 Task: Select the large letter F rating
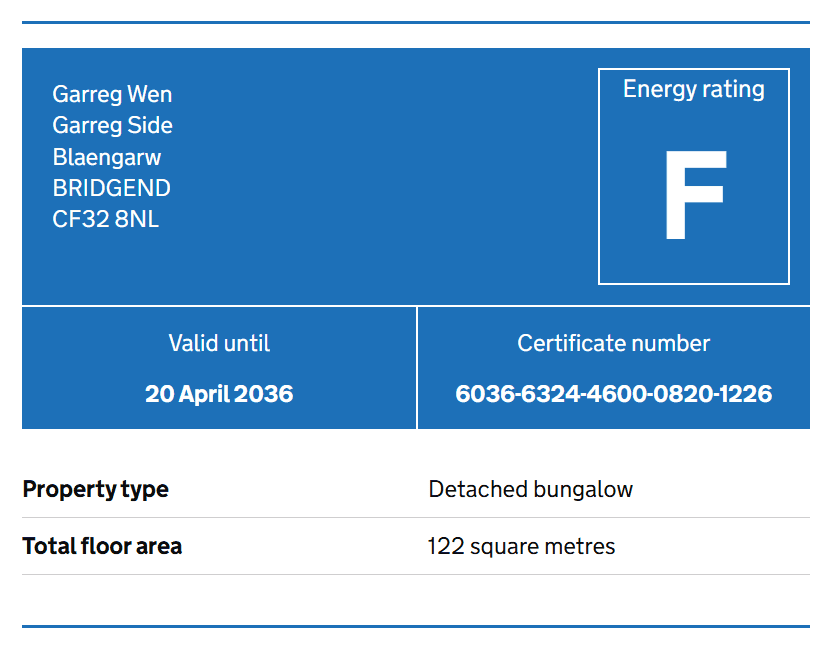696,194
